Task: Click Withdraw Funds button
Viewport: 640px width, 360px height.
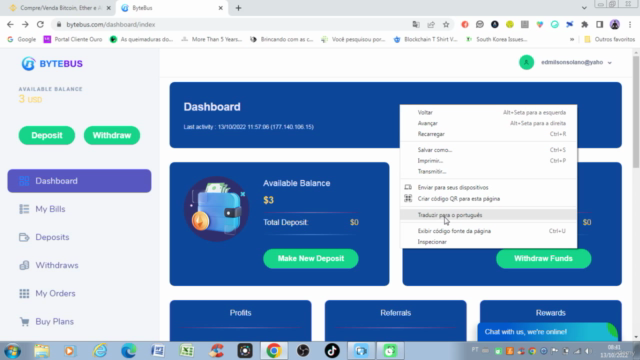Action: coord(543,258)
